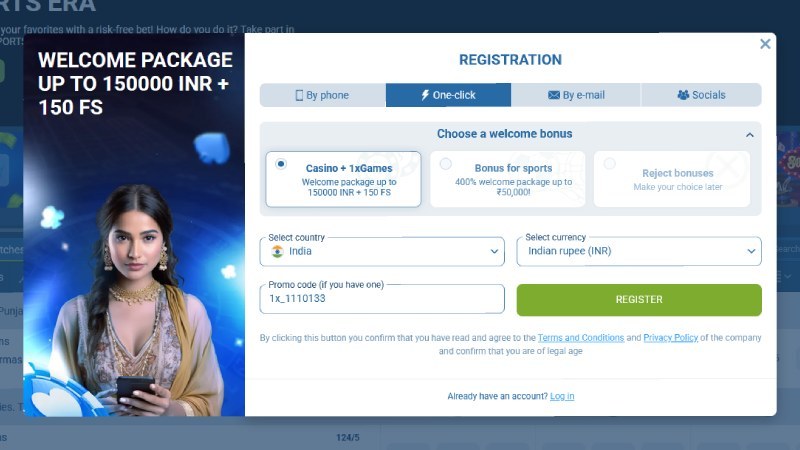Collapse the Choose a welcome bonus section
The width and height of the screenshot is (800, 450).
pos(749,135)
